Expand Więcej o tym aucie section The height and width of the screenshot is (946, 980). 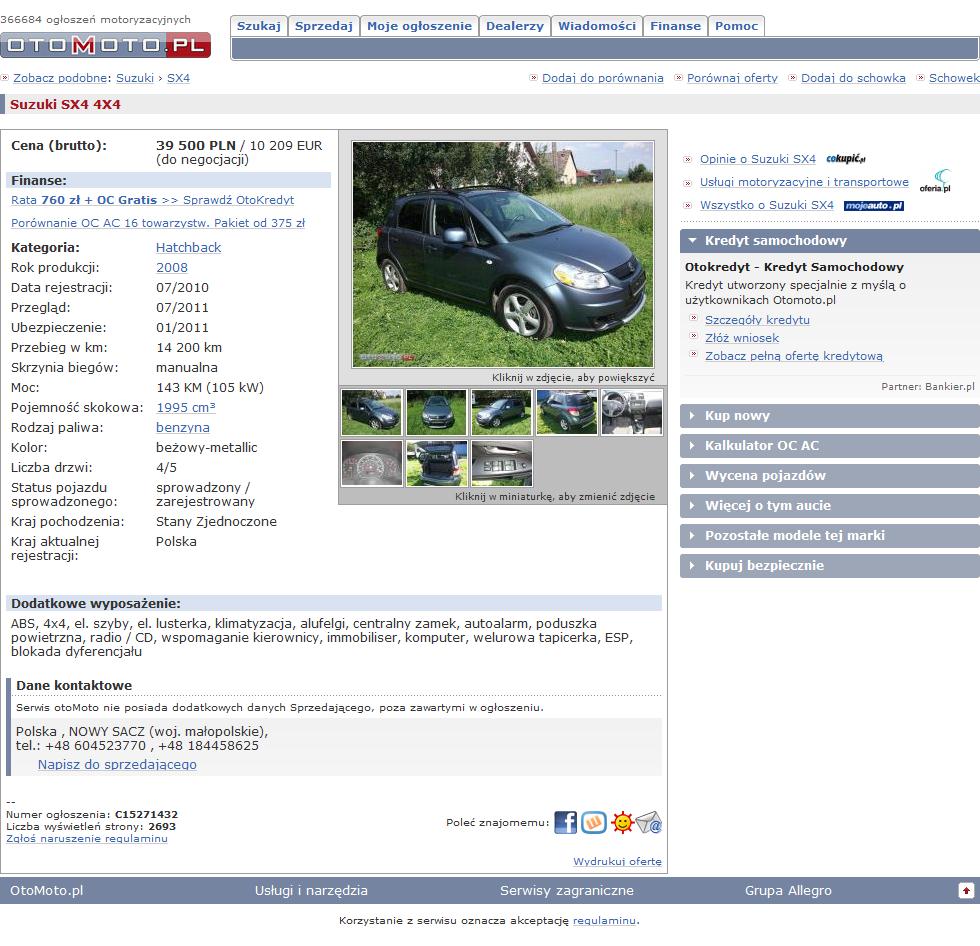830,505
